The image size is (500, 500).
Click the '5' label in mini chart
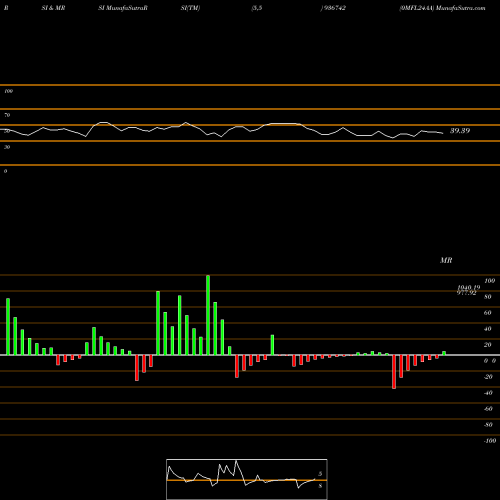320,474
